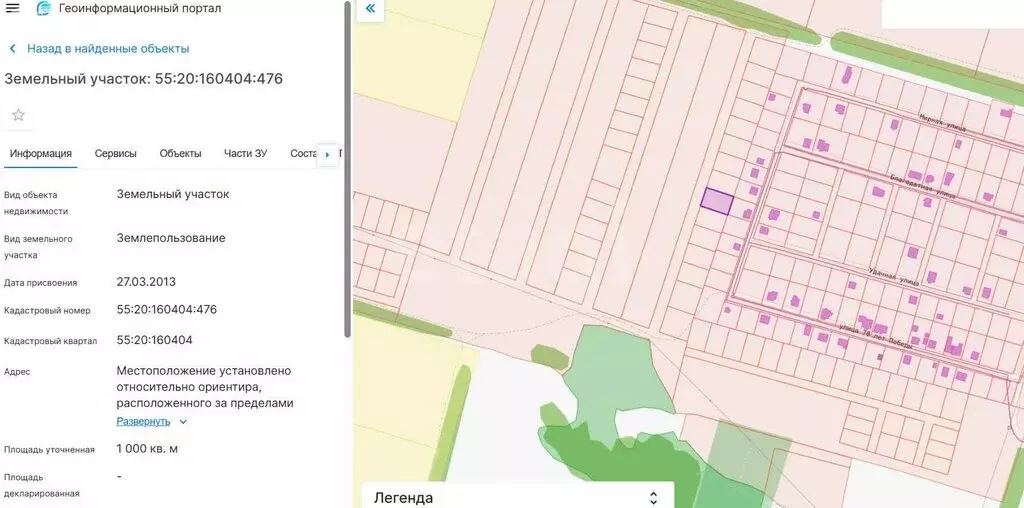Image resolution: width=1024 pixels, height=508 pixels.
Task: Switch to the Сервисы tab
Action: tap(116, 154)
